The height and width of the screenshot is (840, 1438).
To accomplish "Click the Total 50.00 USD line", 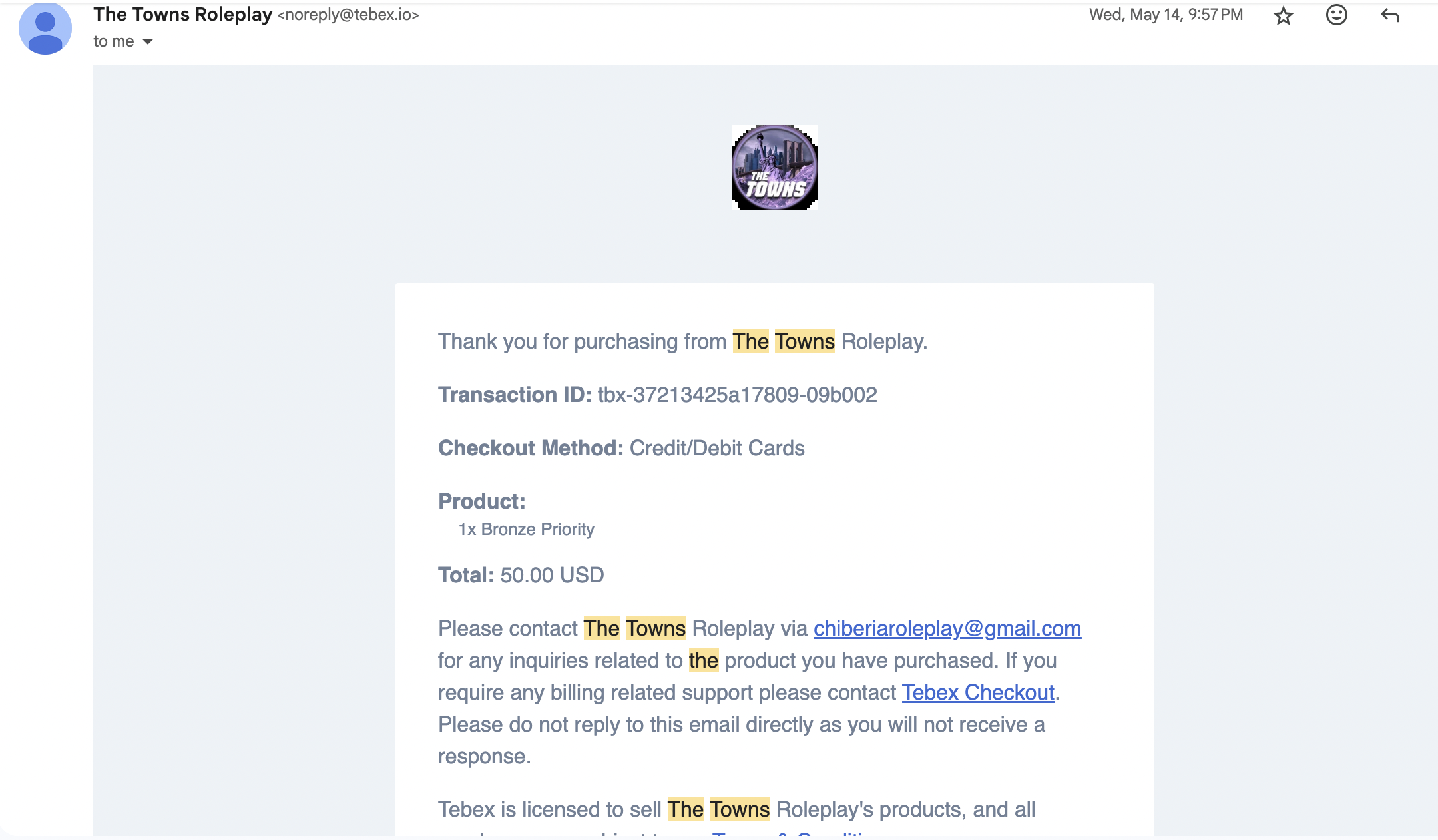I will click(x=521, y=575).
